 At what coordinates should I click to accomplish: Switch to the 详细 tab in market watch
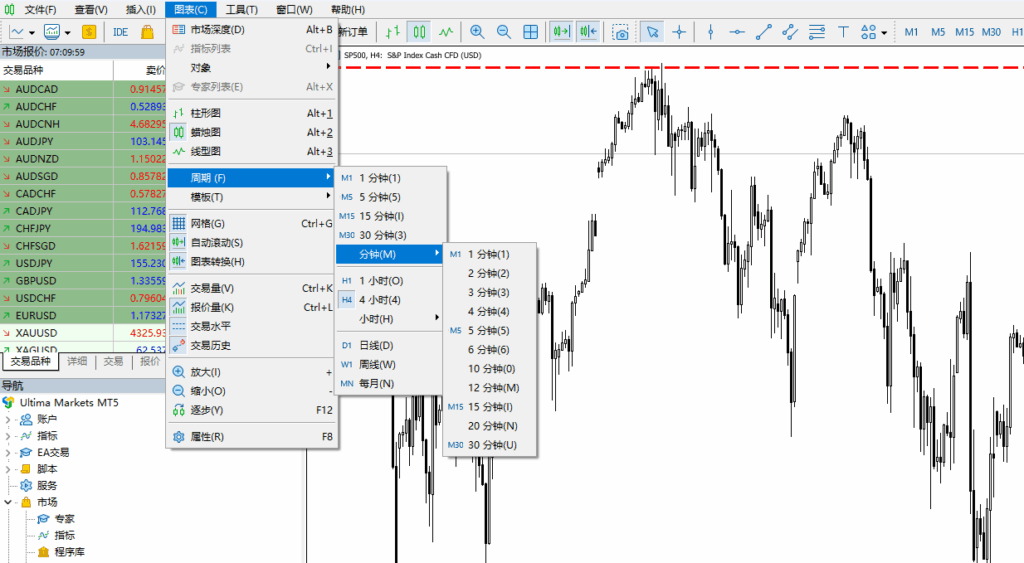(x=77, y=361)
